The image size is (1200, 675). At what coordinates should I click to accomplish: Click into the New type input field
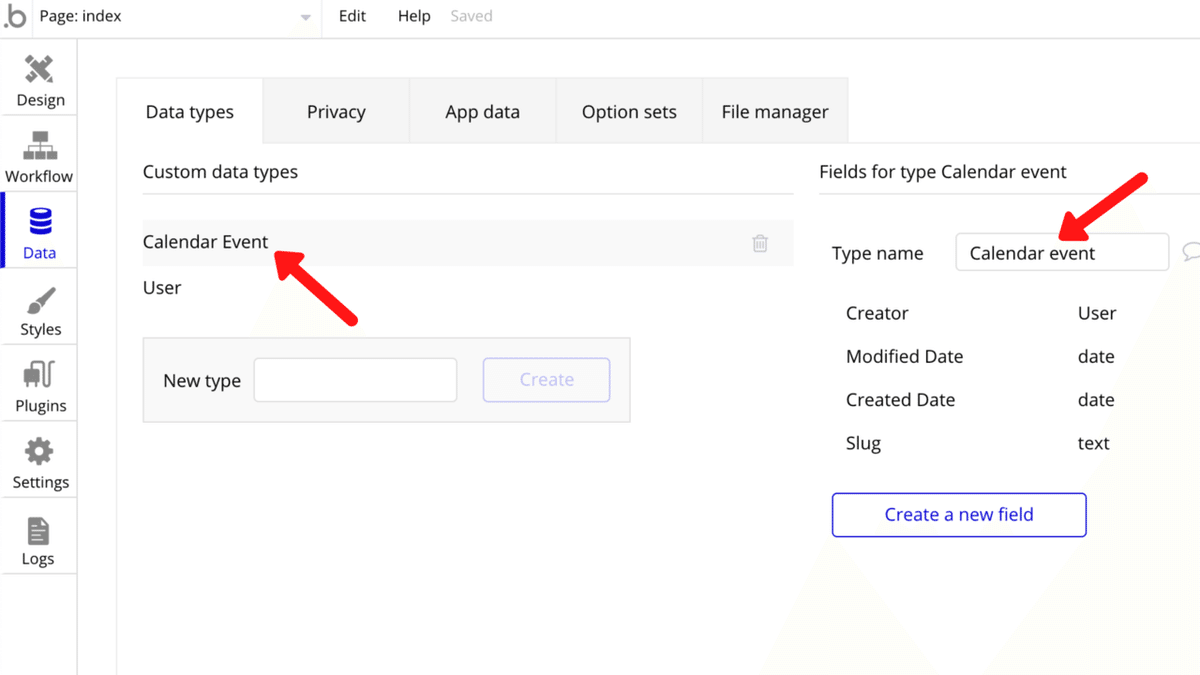point(355,380)
